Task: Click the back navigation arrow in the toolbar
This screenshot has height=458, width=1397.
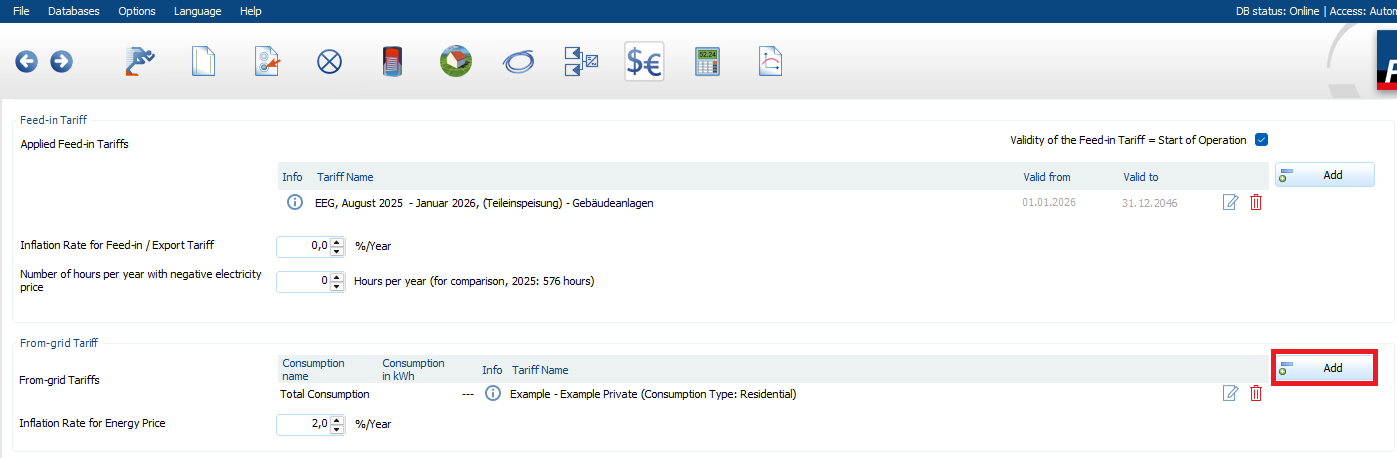Action: pyautogui.click(x=26, y=62)
